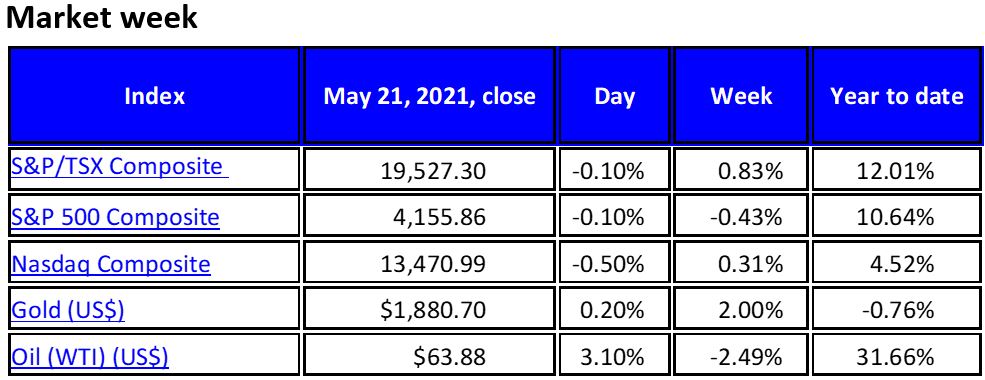
Task: Click the Day column header
Action: 614,95
